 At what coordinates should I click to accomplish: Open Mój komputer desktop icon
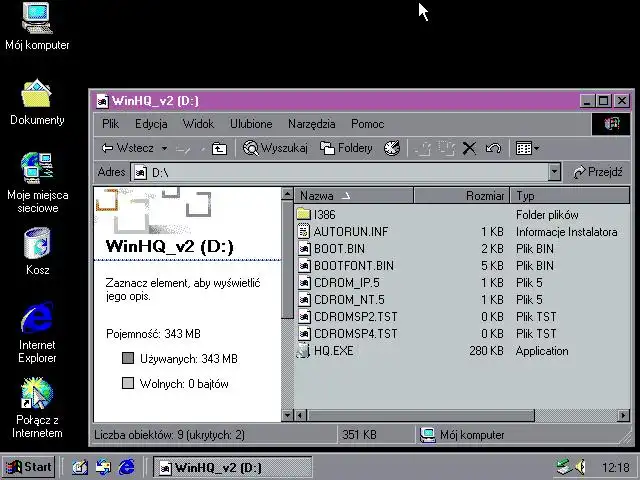[x=37, y=27]
